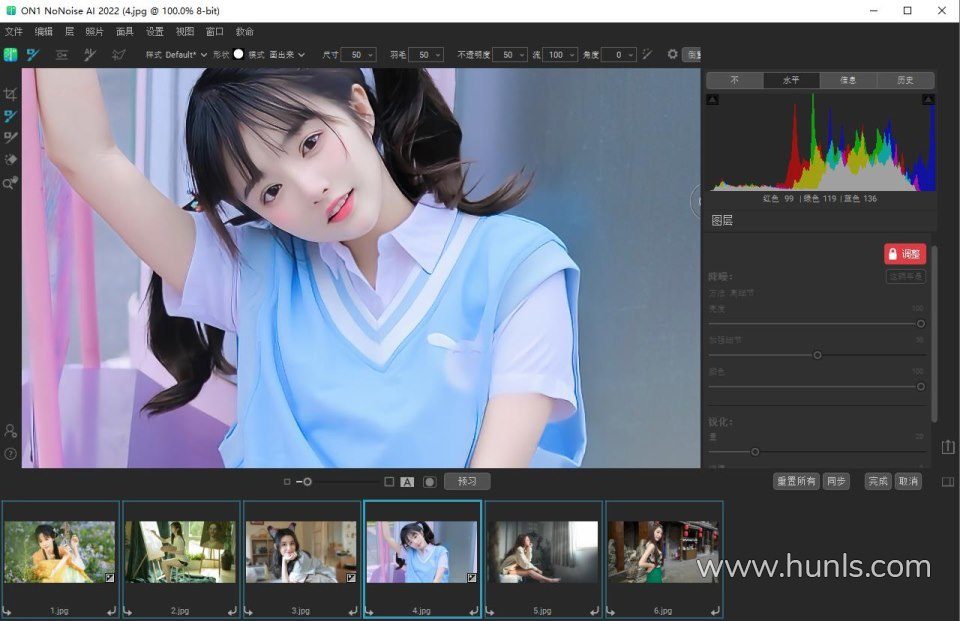Screen dimensions: 960x621
Task: Toggle the right panel visibility icon
Action: tap(948, 482)
